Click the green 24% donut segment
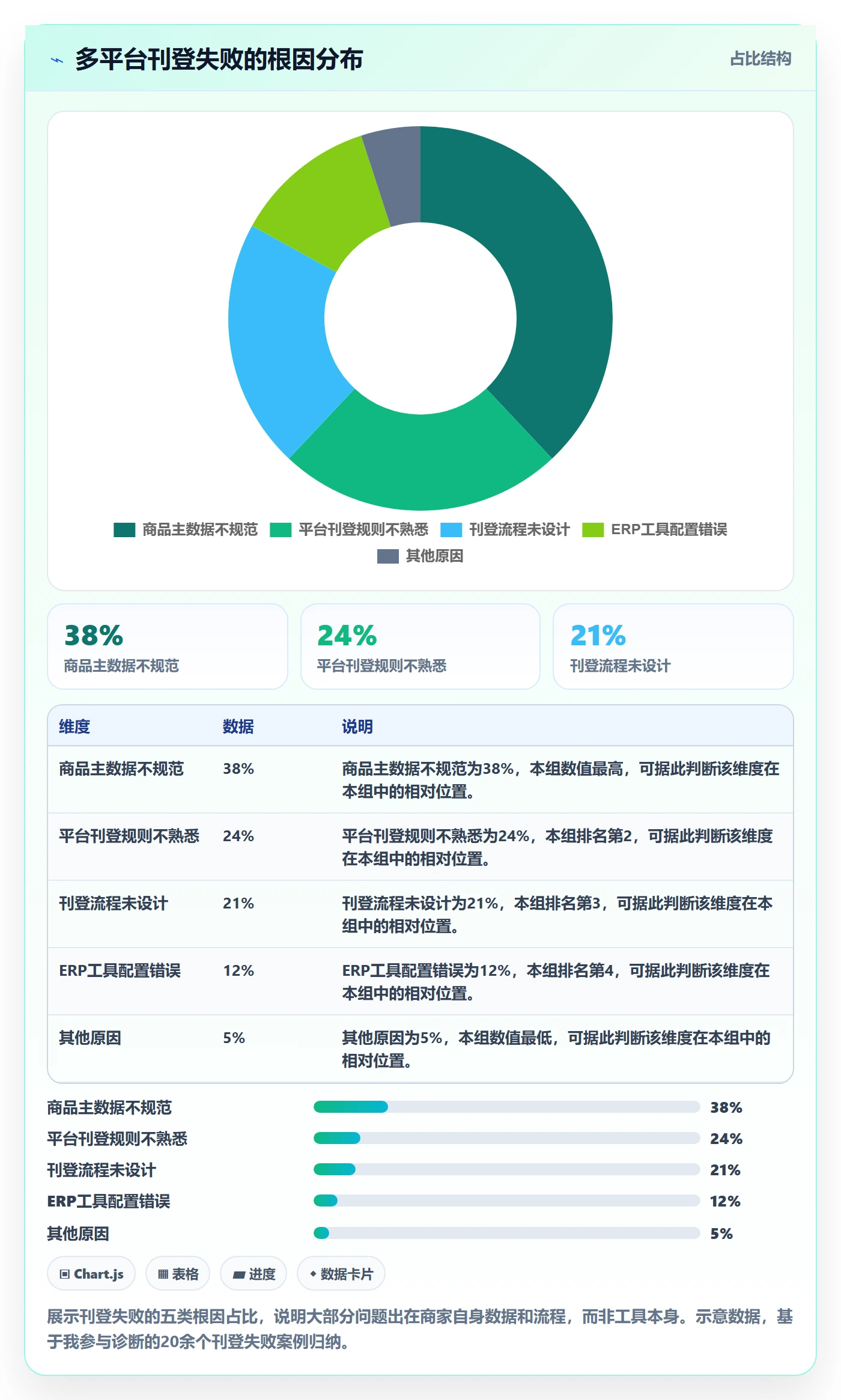Image resolution: width=841 pixels, height=1400 pixels. pyautogui.click(x=421, y=461)
